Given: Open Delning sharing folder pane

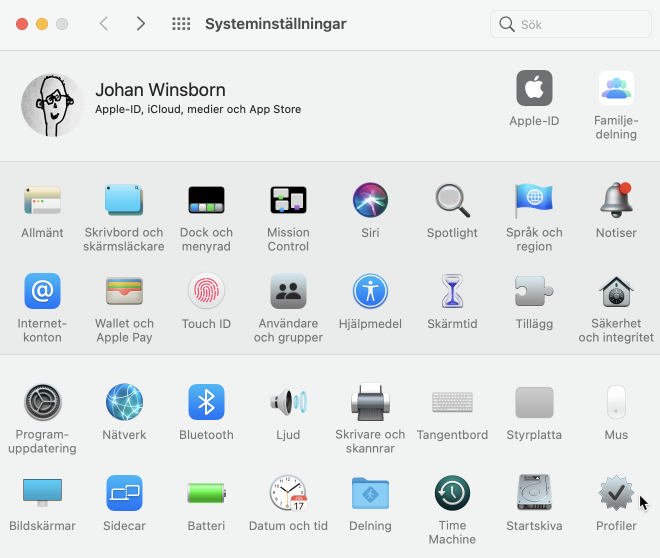Looking at the screenshot, I should (x=370, y=493).
